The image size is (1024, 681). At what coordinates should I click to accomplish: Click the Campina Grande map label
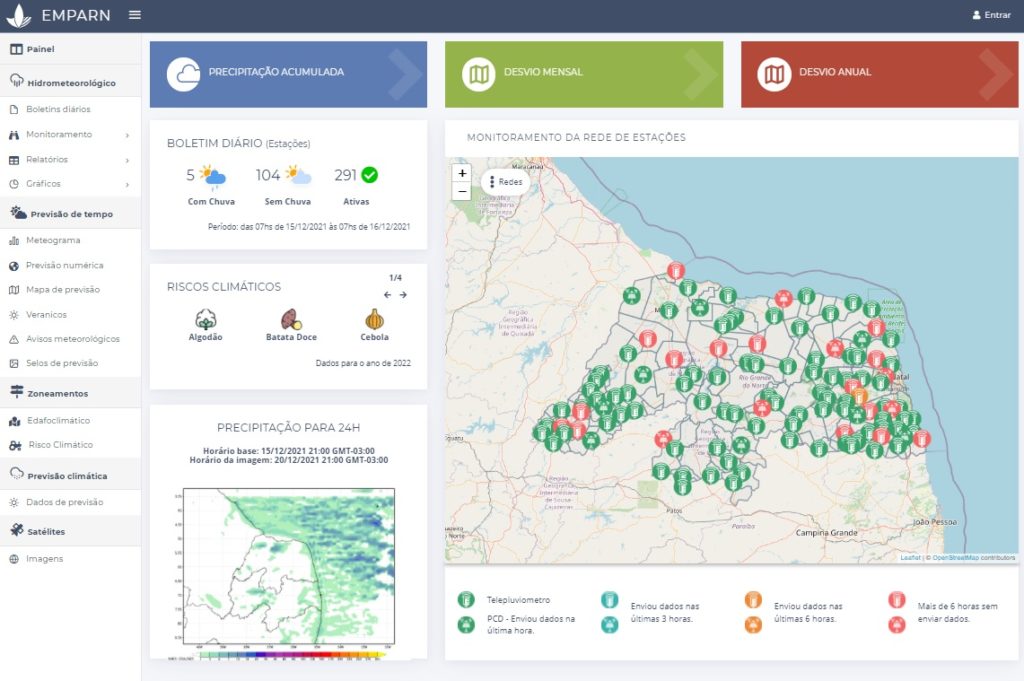[x=826, y=533]
